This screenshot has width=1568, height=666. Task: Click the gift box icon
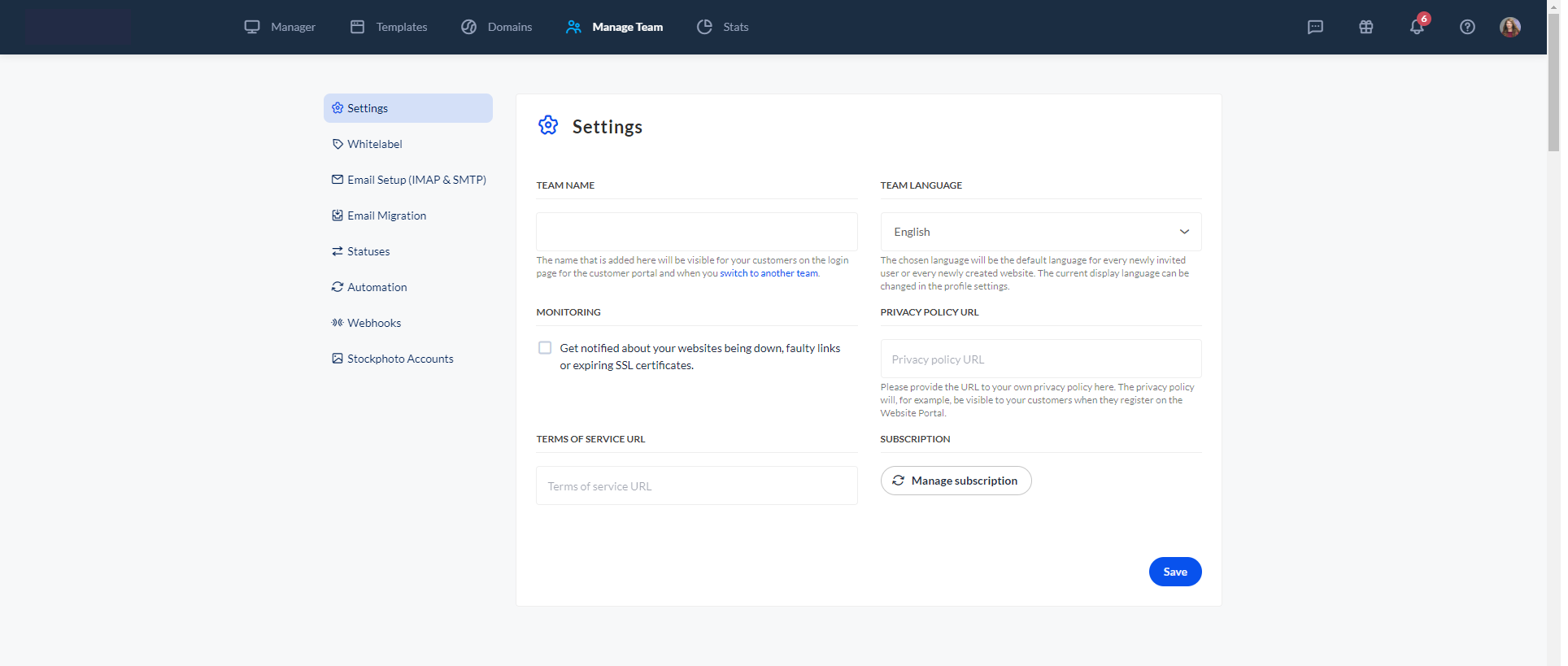pos(1365,27)
